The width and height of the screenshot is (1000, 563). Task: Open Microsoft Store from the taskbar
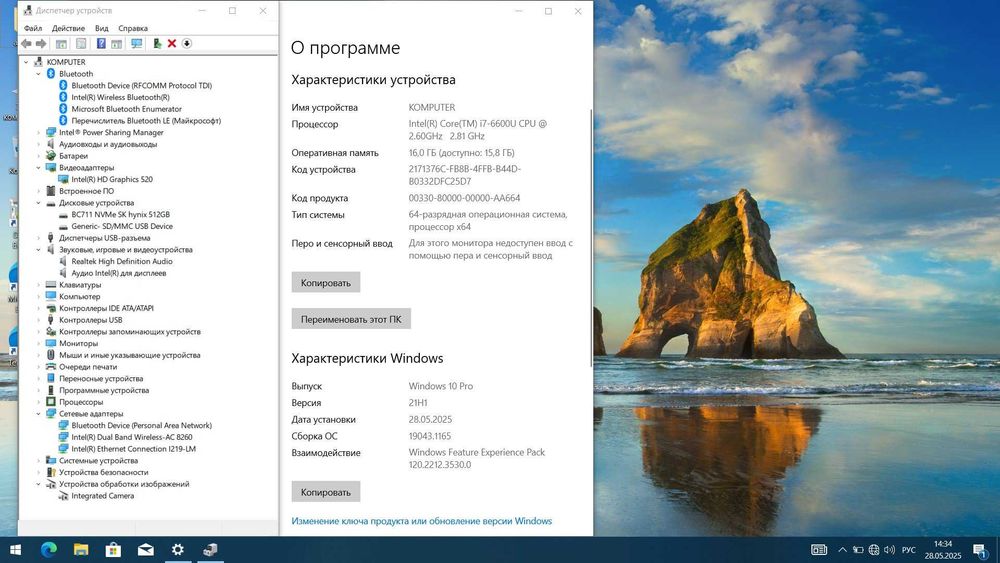113,550
